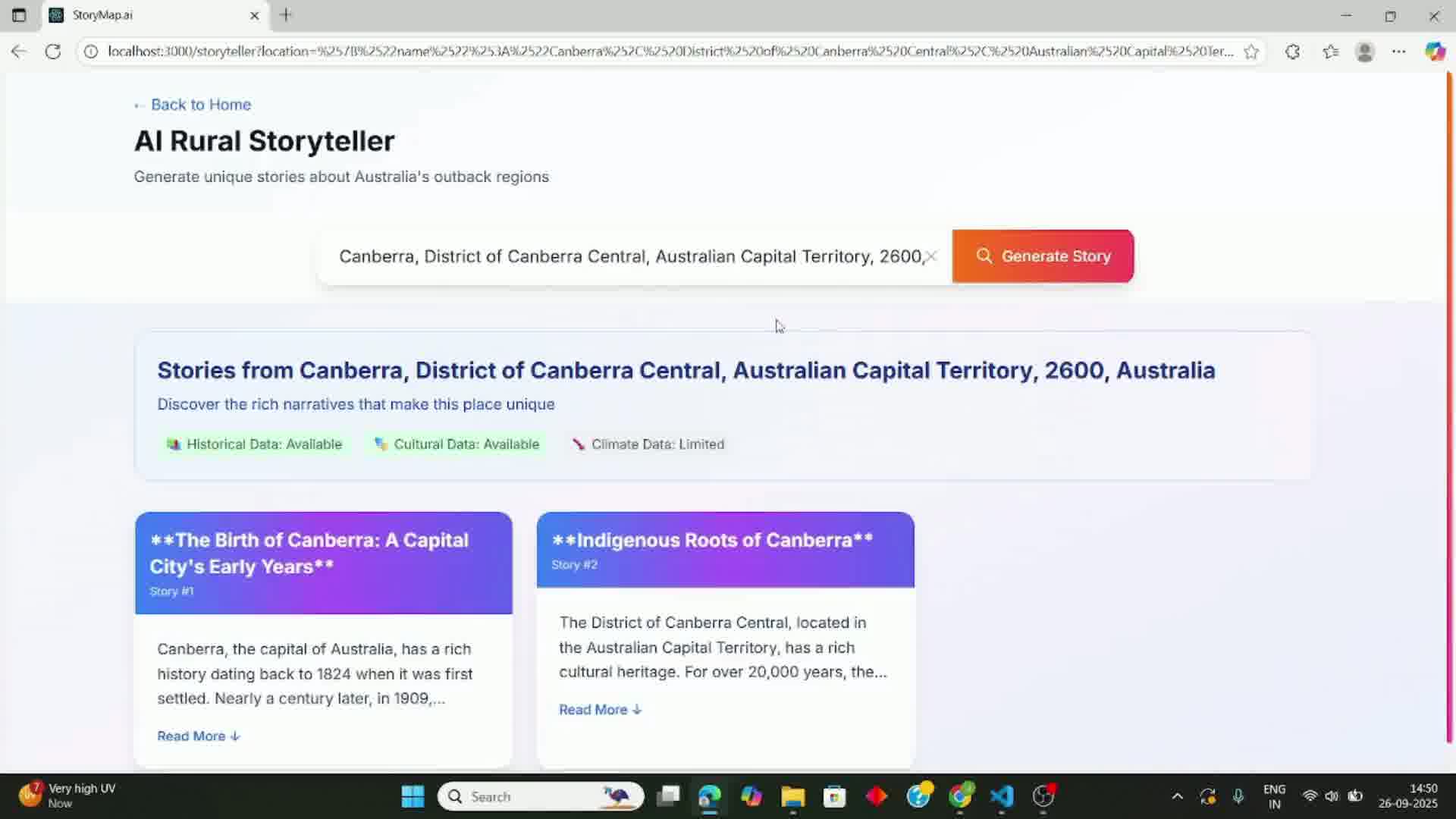Open browser settings and more menu
This screenshot has width=1456, height=819.
point(1399,52)
